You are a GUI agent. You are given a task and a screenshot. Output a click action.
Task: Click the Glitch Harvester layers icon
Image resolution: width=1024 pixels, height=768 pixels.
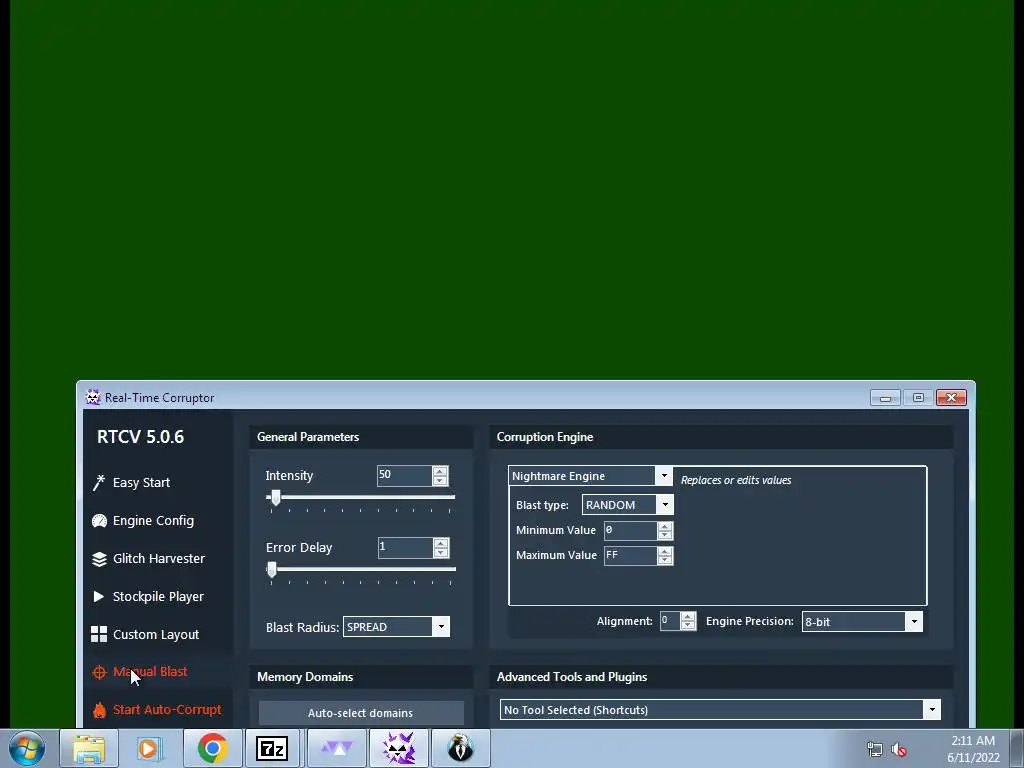tap(99, 559)
